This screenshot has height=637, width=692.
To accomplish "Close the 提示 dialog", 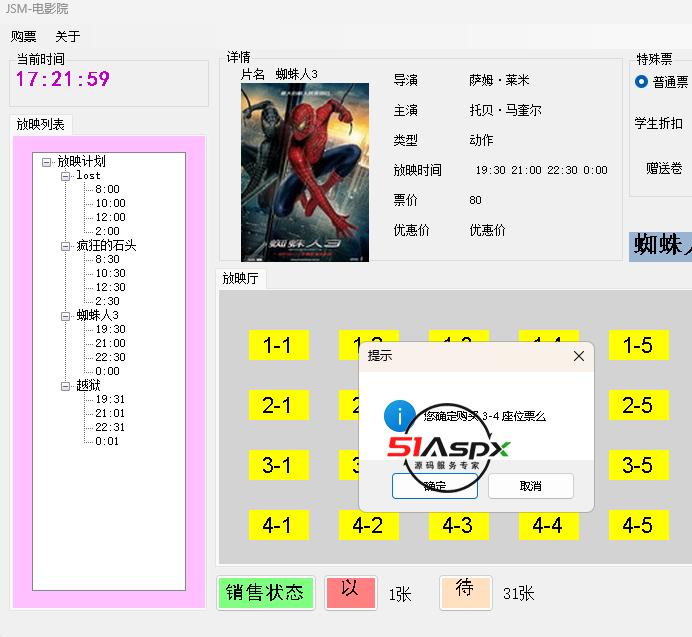I will point(579,356).
